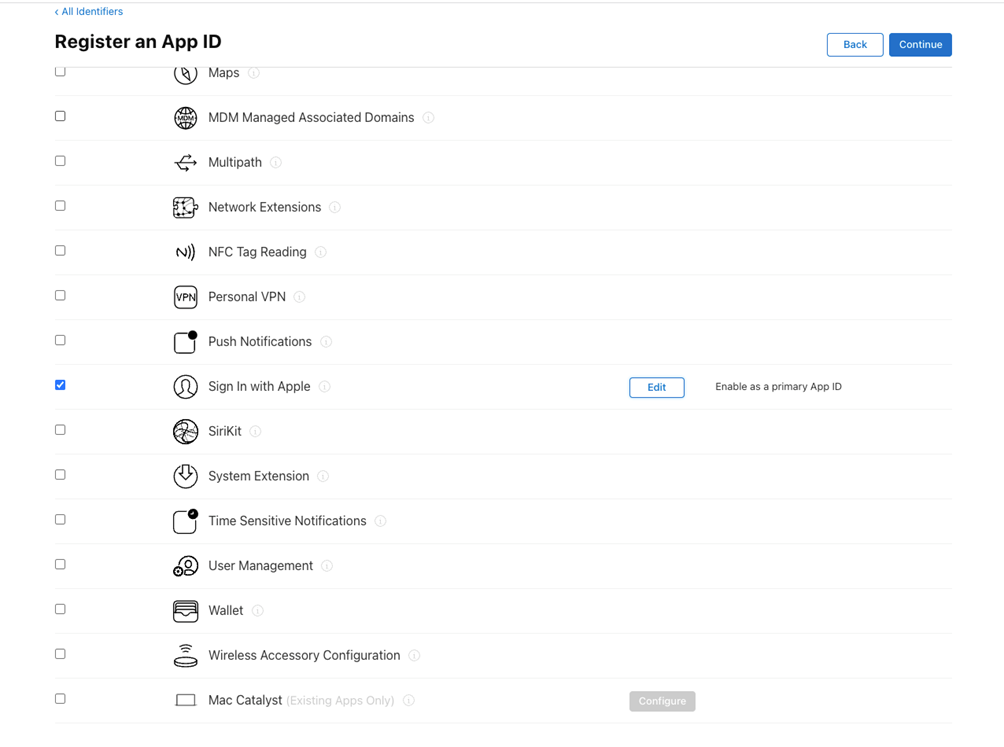
Task: Uncheck the Sign In with Apple checkbox
Action: [x=60, y=385]
